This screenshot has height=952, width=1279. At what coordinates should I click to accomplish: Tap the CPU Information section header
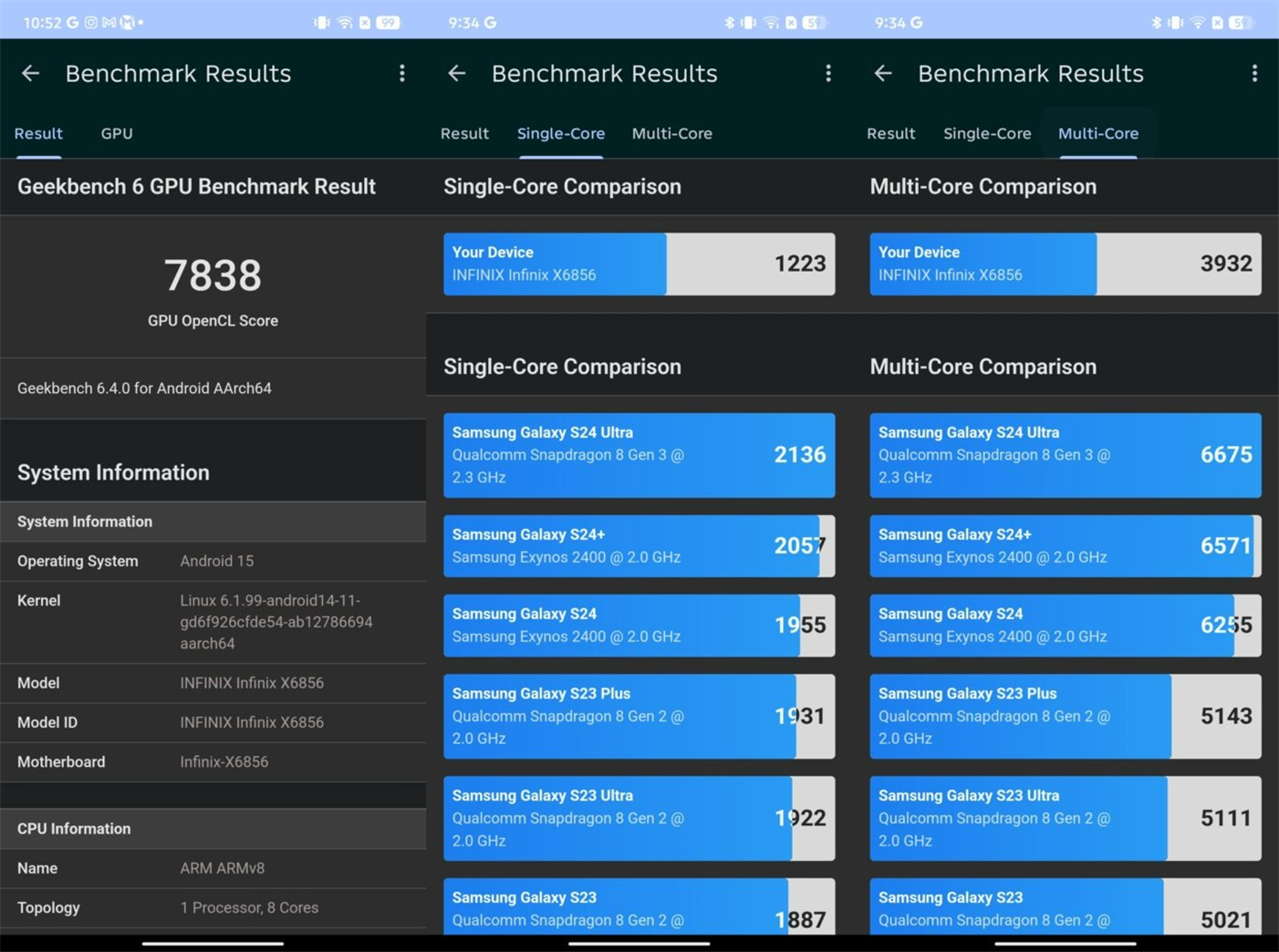(213, 829)
